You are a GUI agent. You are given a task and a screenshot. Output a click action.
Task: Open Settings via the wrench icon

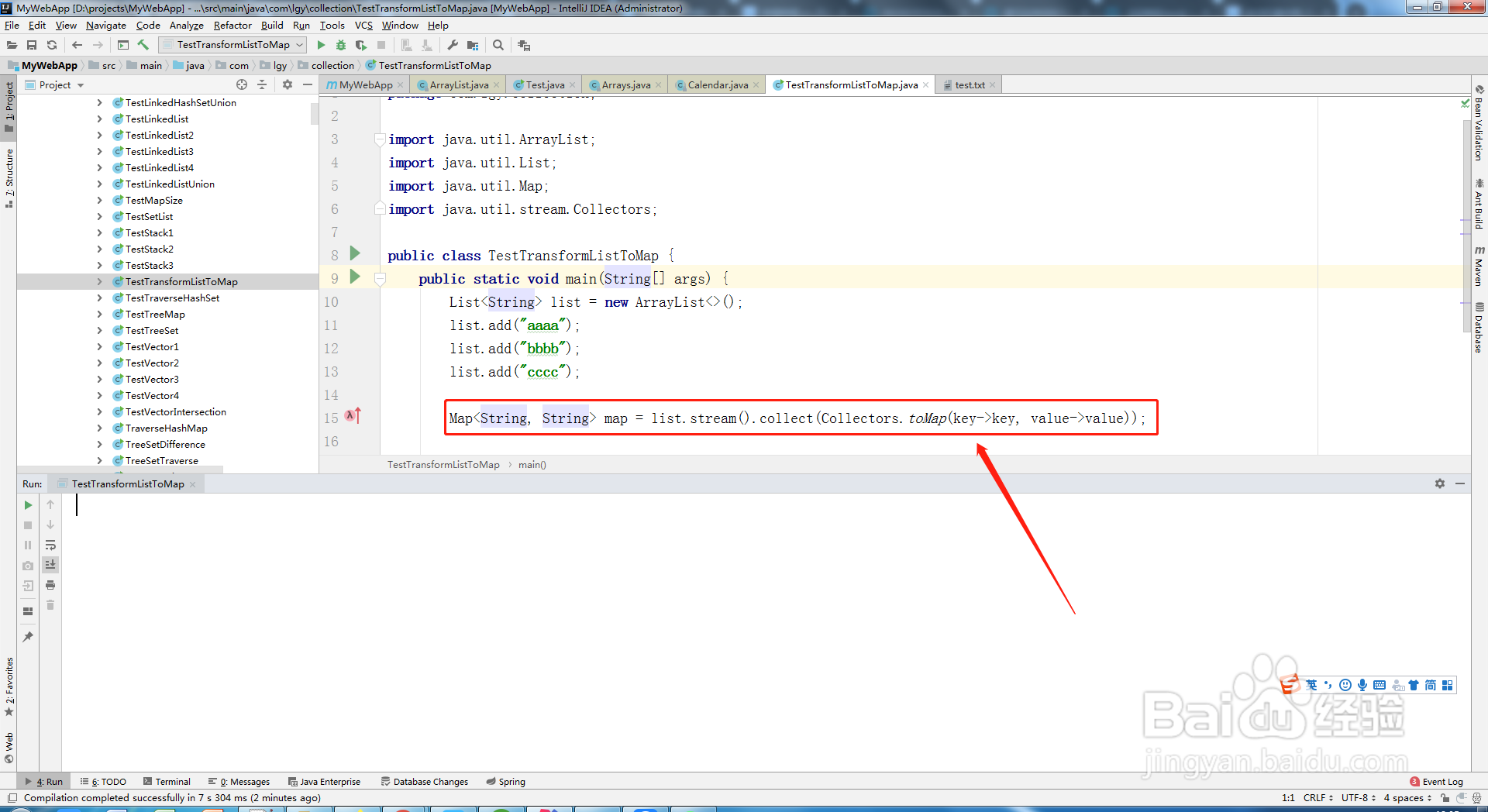coord(453,45)
